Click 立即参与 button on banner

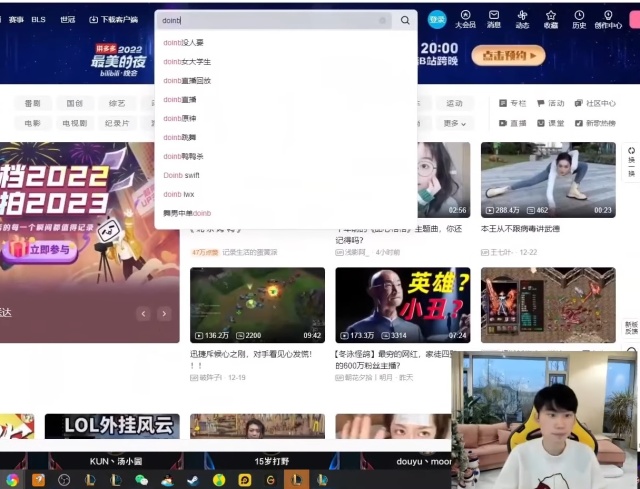pos(40,249)
